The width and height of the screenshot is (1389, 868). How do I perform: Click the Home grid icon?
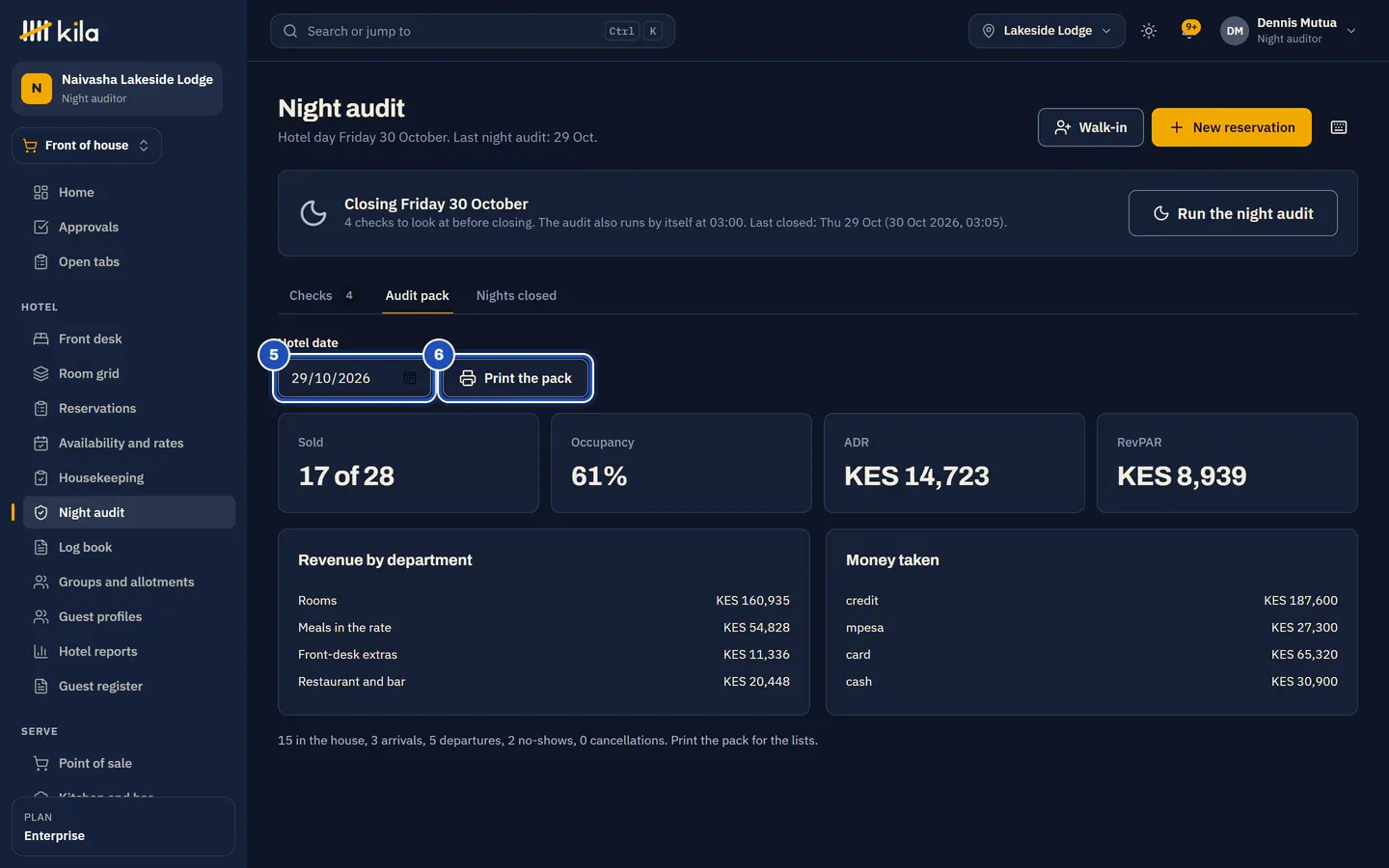[x=41, y=193]
